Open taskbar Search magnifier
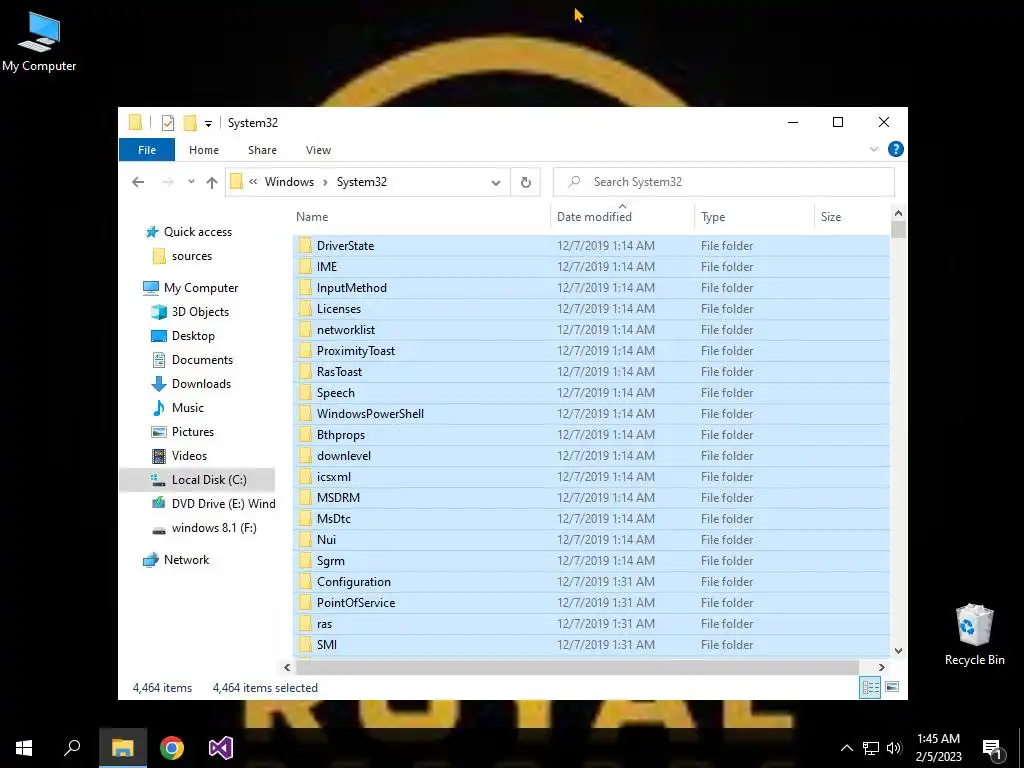This screenshot has width=1024, height=768. coord(72,748)
